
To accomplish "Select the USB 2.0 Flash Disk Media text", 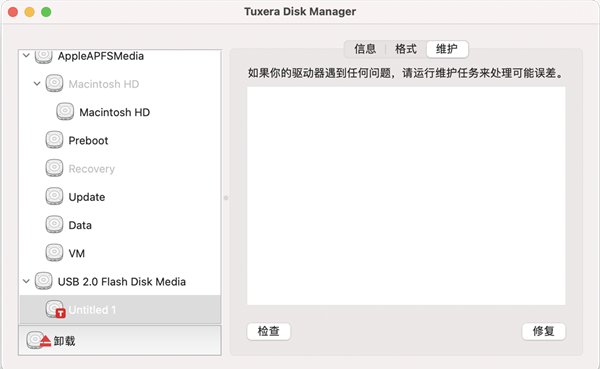I will click(122, 282).
